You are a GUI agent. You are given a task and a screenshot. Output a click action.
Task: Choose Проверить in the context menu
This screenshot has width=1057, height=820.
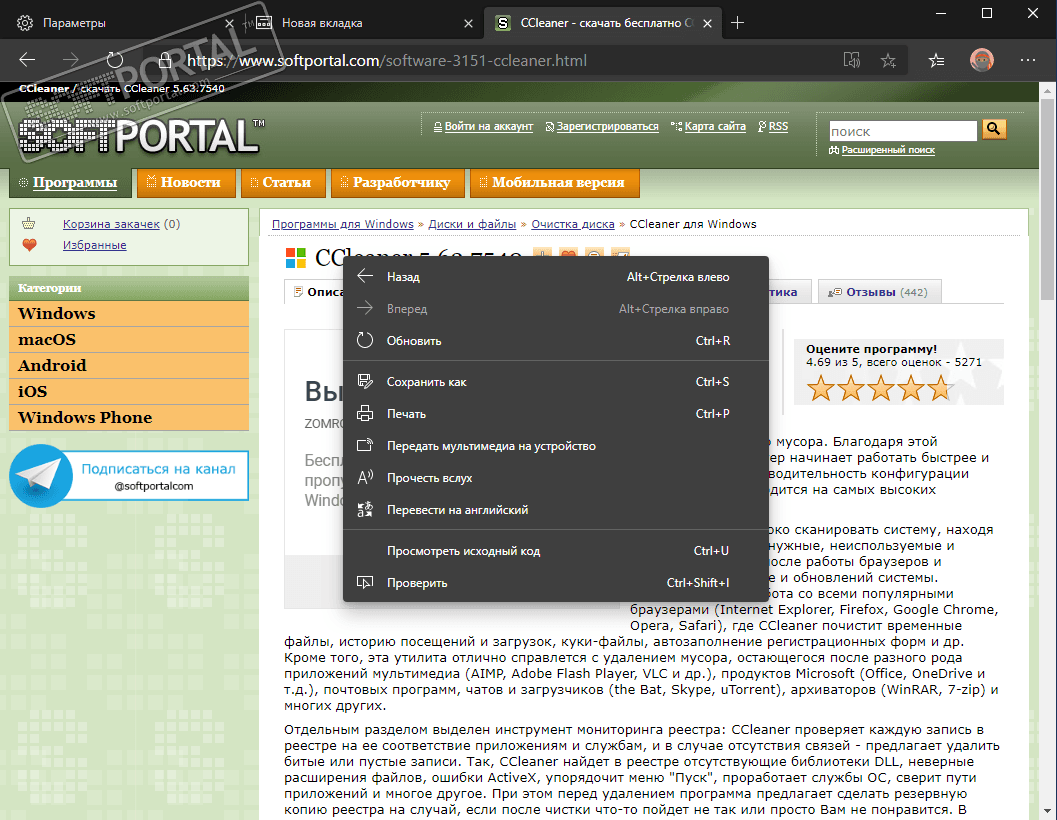point(556,583)
